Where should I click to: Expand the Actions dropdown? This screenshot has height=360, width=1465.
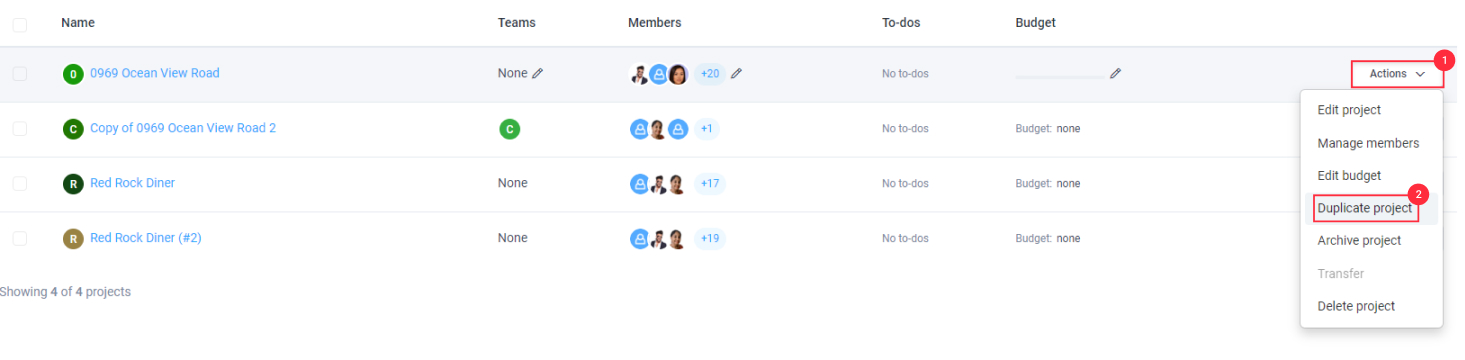click(1397, 74)
